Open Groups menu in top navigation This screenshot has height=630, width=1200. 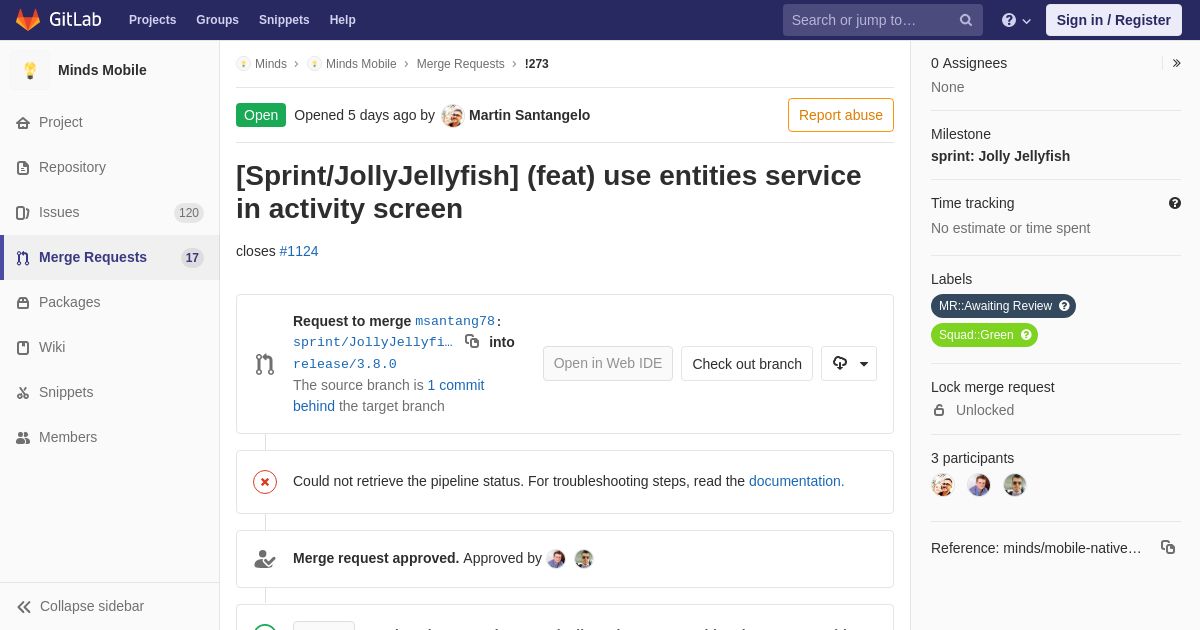point(217,20)
